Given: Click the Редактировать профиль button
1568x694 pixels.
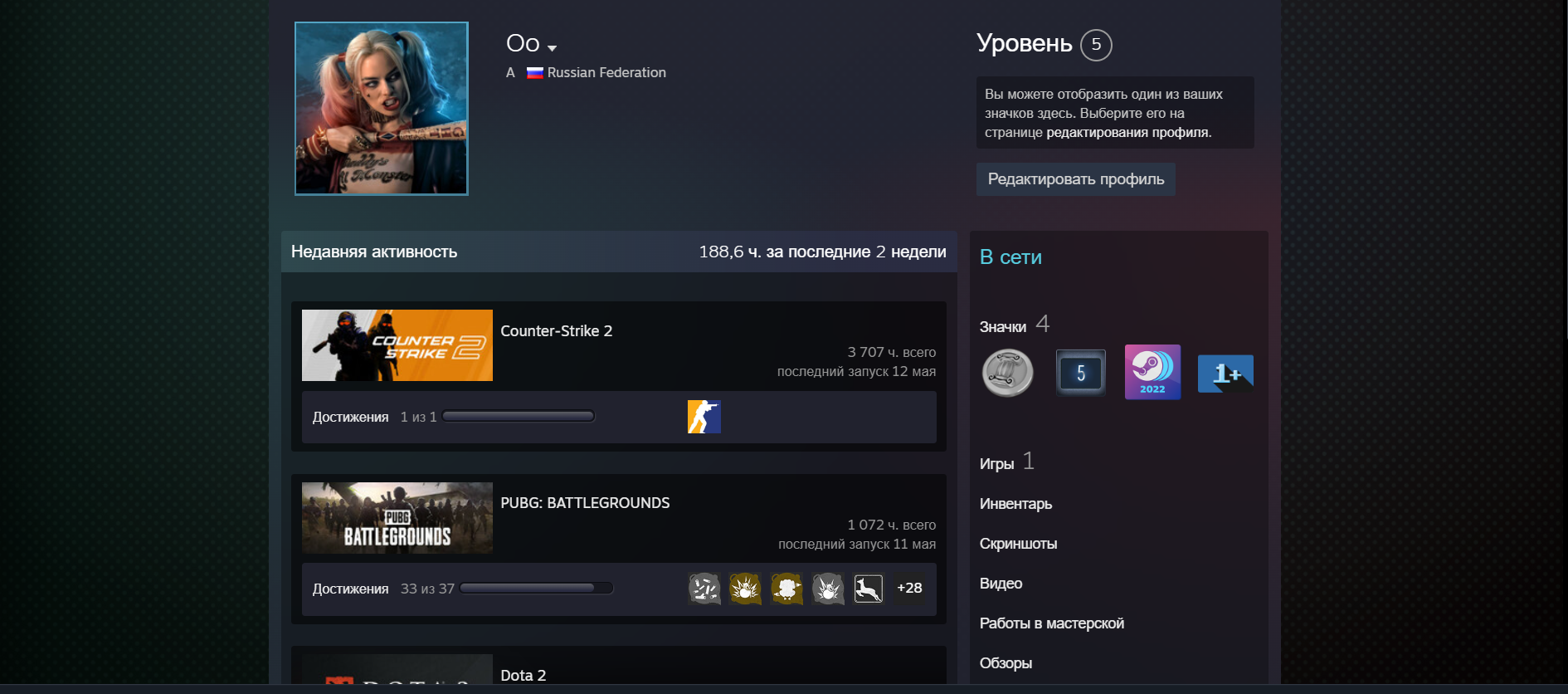Looking at the screenshot, I should point(1076,179).
